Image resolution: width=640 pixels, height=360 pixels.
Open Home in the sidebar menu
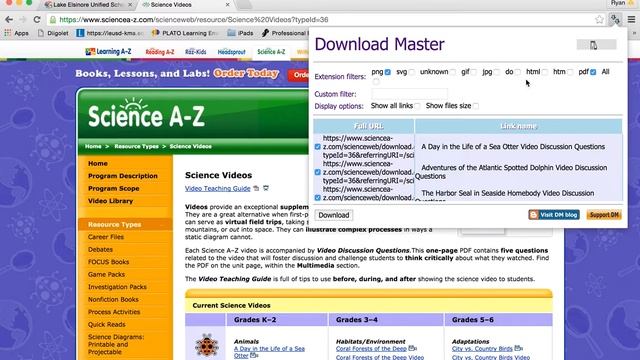[98, 163]
